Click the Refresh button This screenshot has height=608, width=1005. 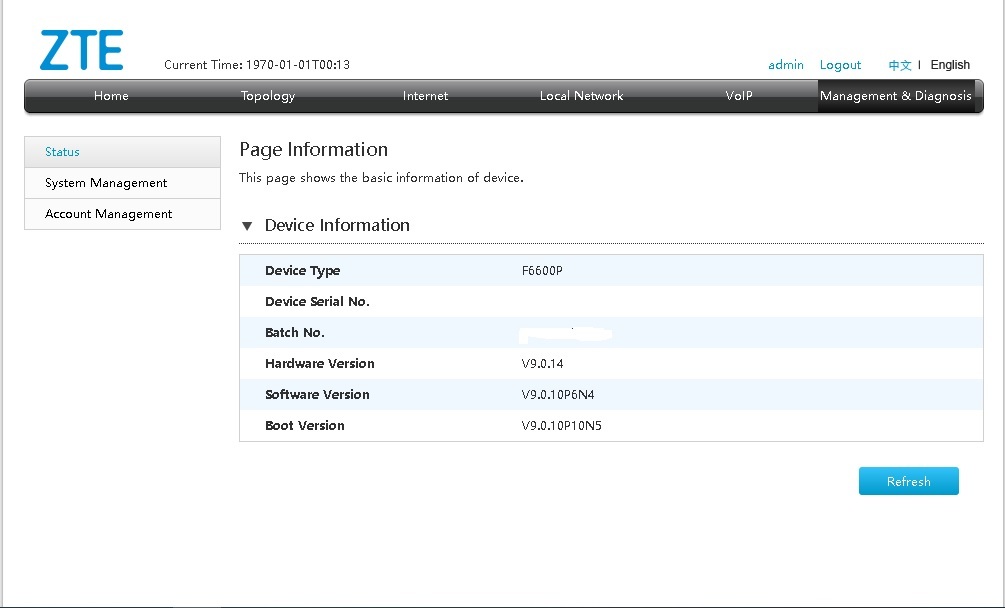point(908,481)
